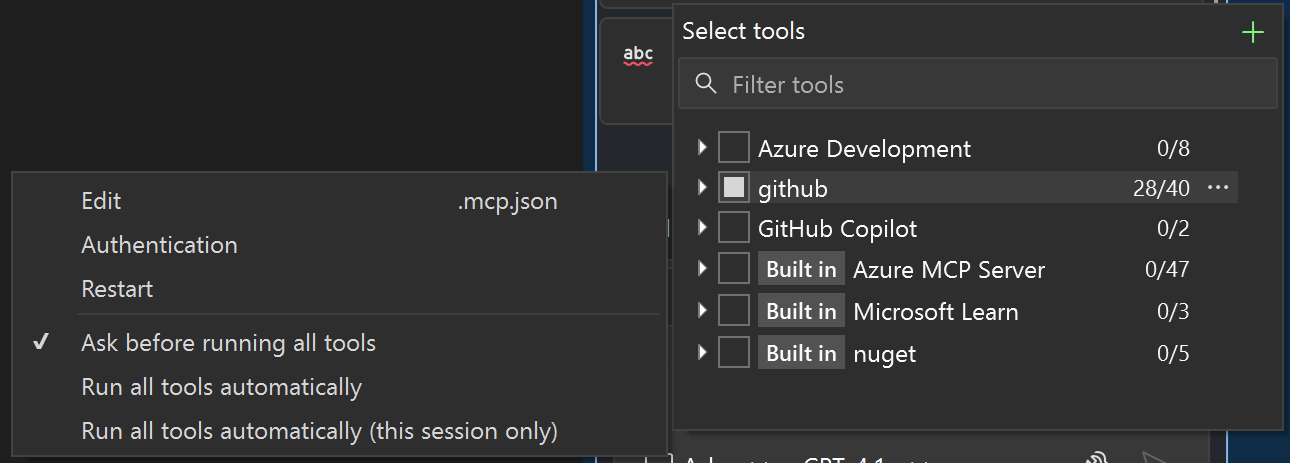Open the ellipsis options for github
Viewport: 1290px width, 463px height.
1217,188
